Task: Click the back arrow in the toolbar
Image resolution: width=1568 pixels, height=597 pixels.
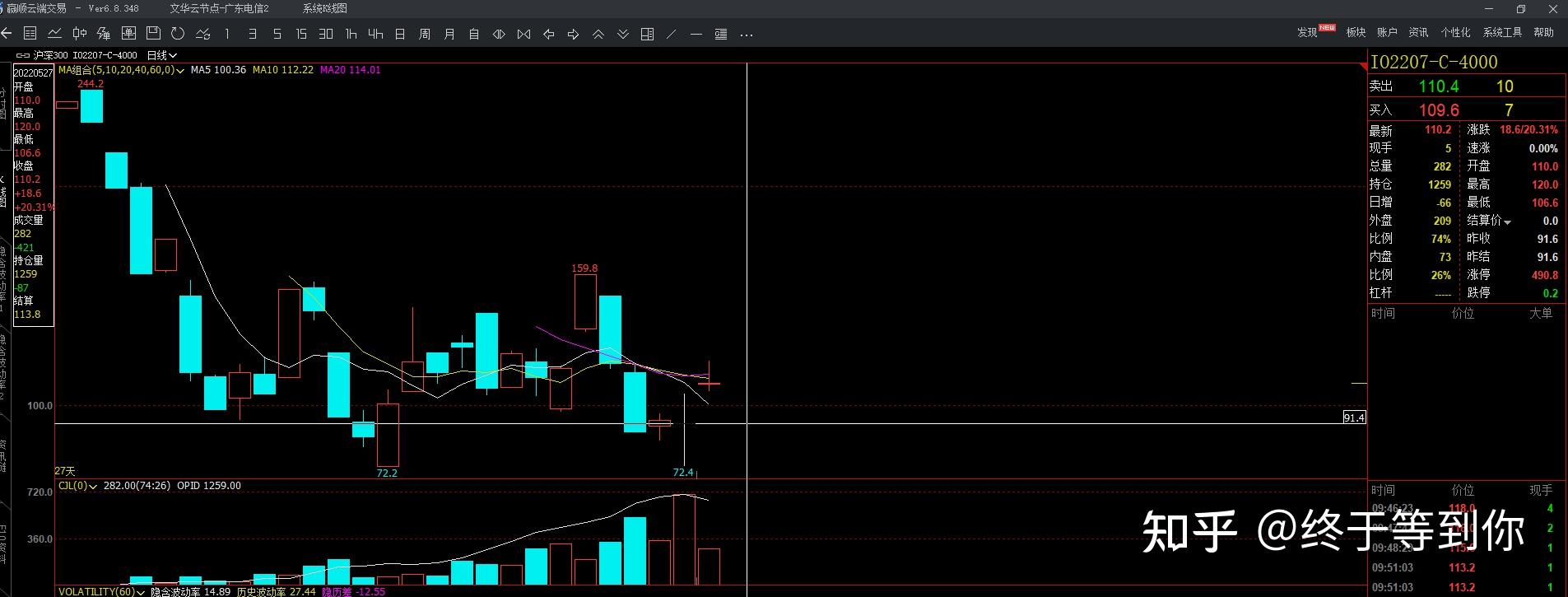Action: (x=7, y=34)
